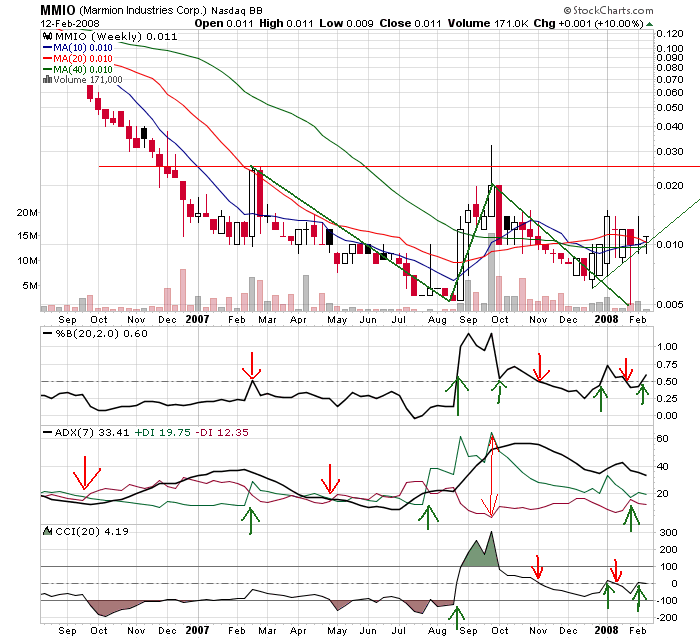Click the -200 level on CCI axis

[x=667, y=618]
